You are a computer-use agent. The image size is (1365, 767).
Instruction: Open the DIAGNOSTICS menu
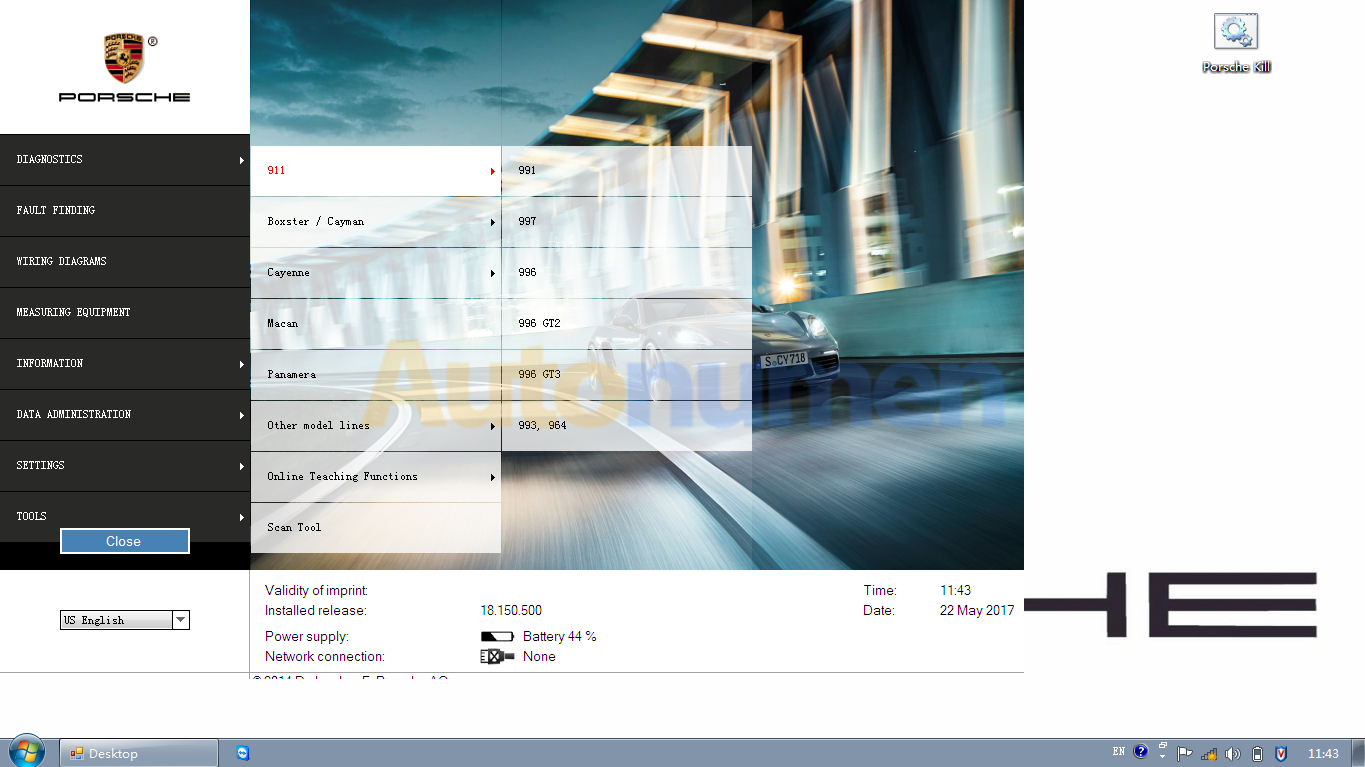(125, 160)
